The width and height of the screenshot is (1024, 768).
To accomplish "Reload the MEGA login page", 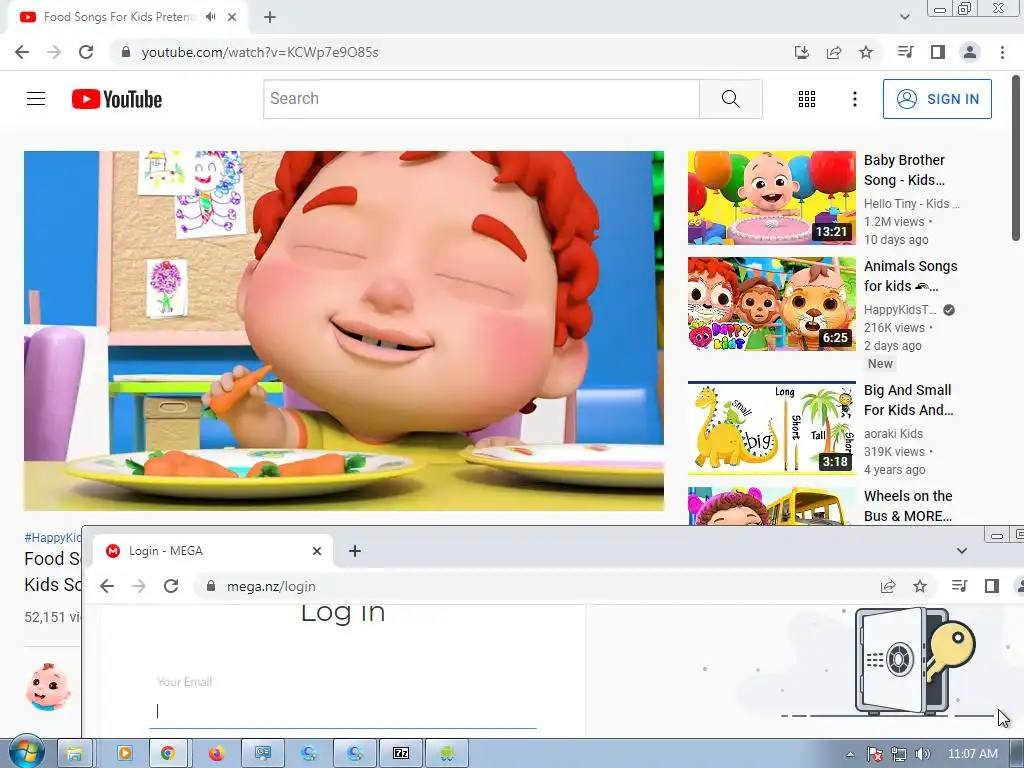I will [x=171, y=586].
